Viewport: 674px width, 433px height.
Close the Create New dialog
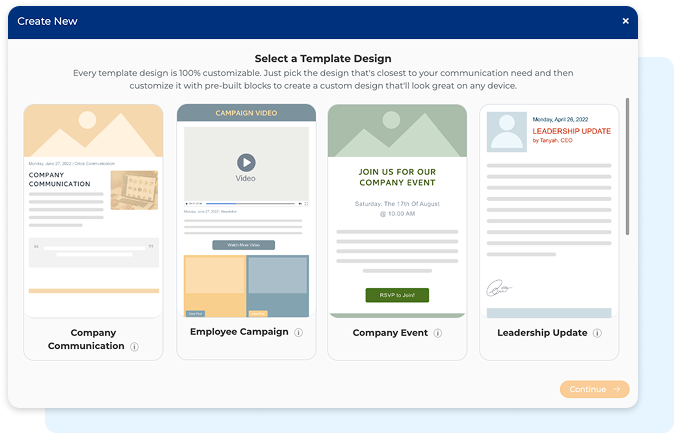tap(625, 21)
